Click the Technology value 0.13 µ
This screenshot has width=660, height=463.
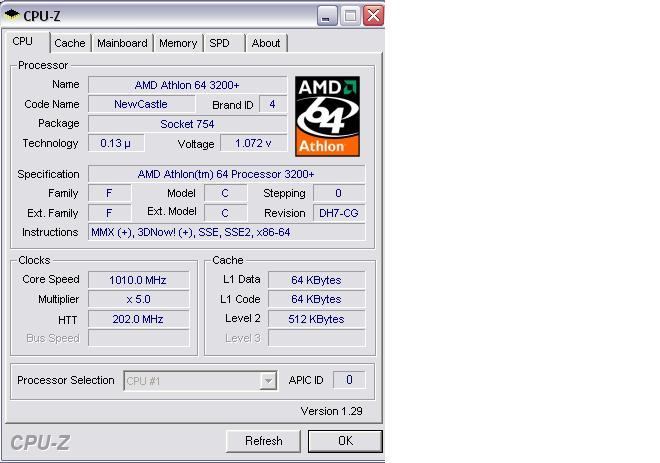[x=116, y=143]
